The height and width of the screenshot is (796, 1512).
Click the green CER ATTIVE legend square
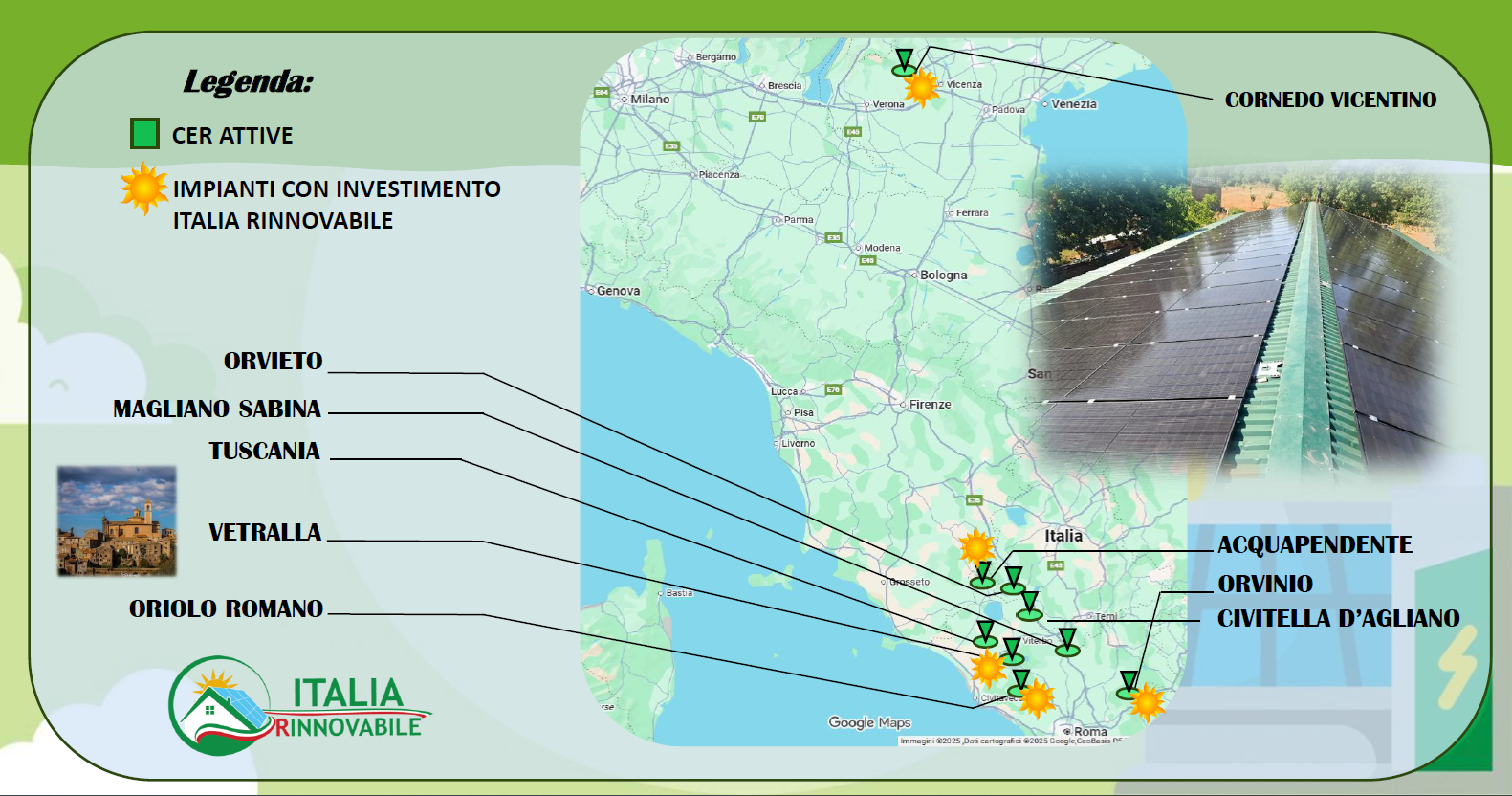point(144,134)
